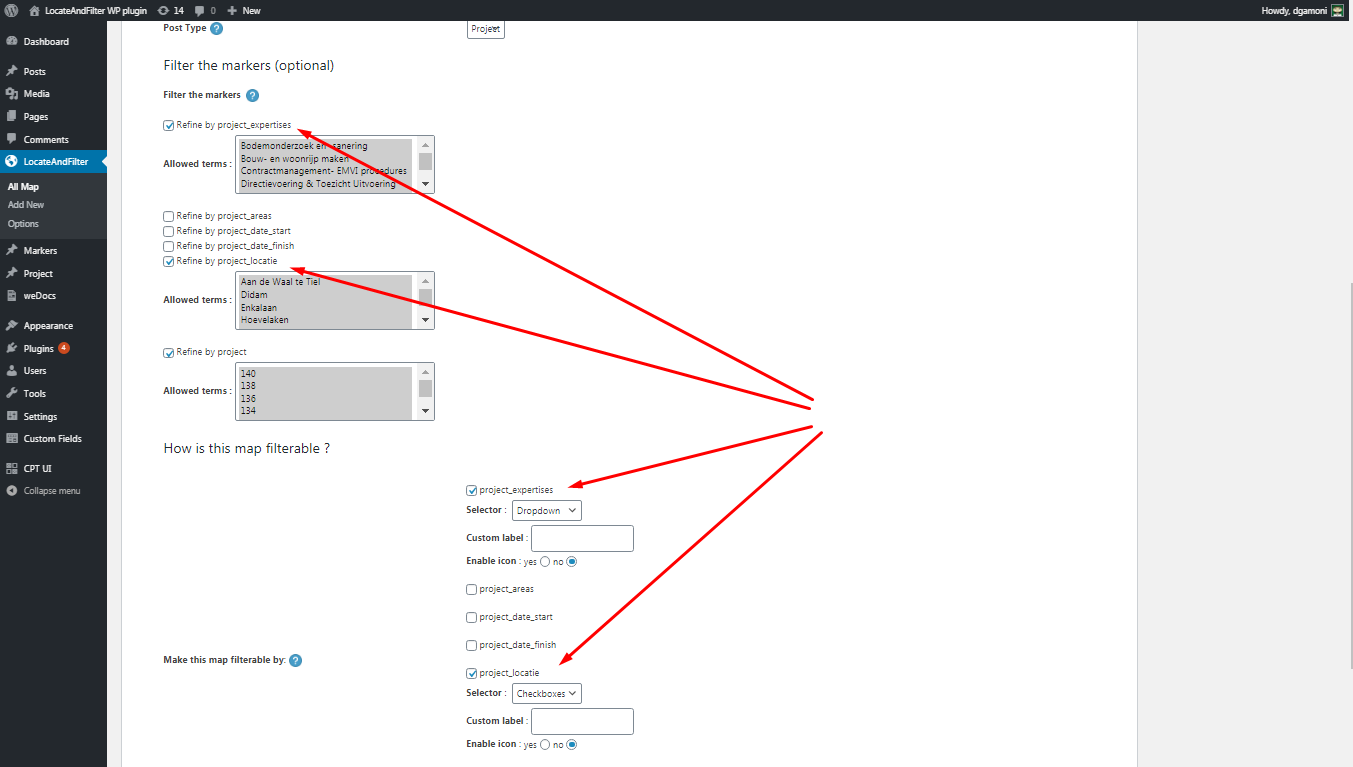The width and height of the screenshot is (1353, 767).
Task: Click the project_expertises allowed terms scrollbar
Action: (425, 162)
